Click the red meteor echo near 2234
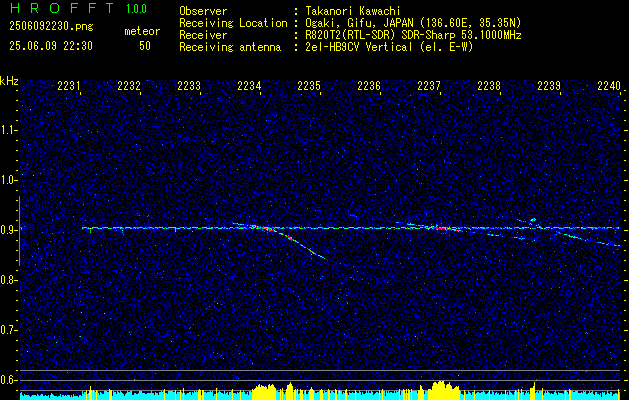The width and height of the screenshot is (629, 400). 265,228
